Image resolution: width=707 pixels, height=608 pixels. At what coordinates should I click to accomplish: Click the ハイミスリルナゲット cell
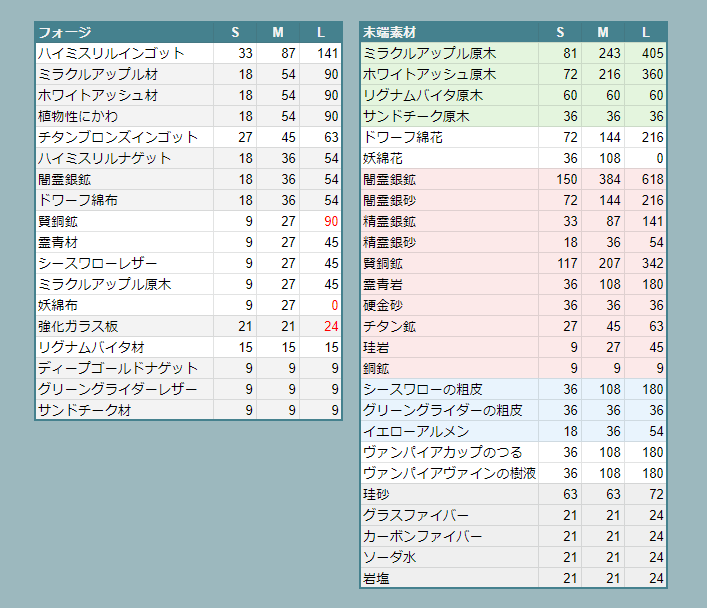click(x=124, y=158)
